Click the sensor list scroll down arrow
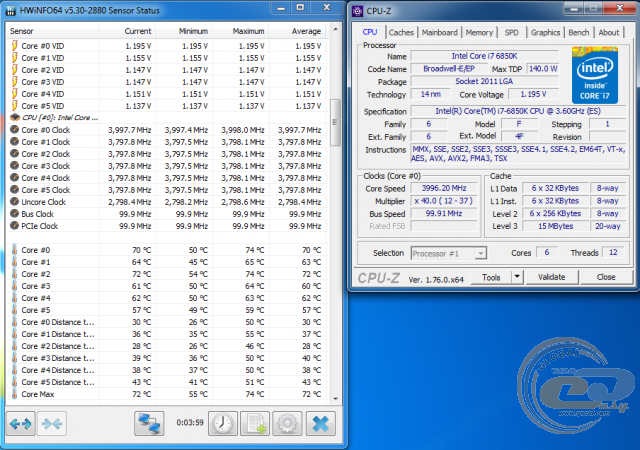 click(x=336, y=399)
